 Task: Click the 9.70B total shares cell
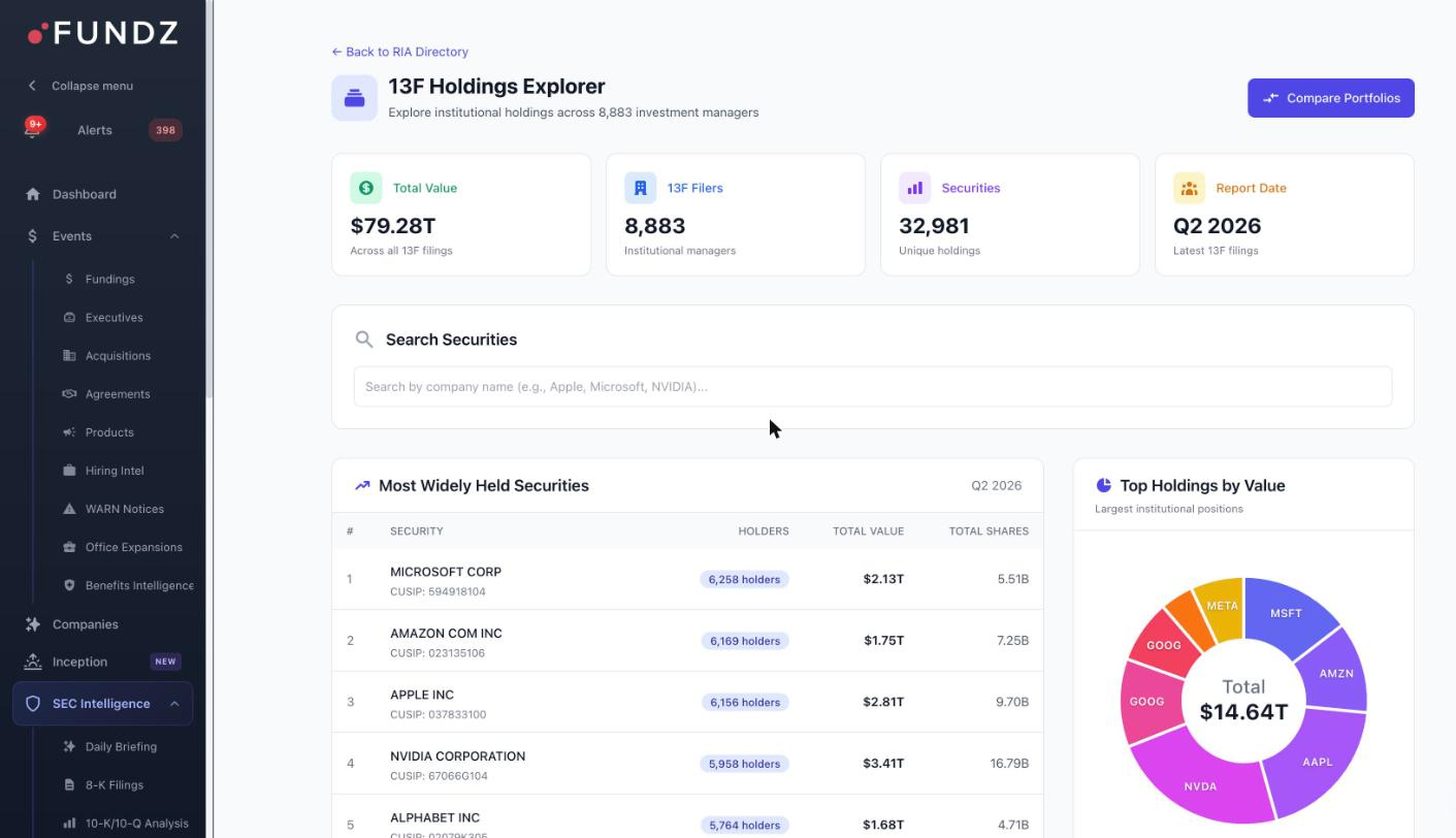click(x=1012, y=702)
